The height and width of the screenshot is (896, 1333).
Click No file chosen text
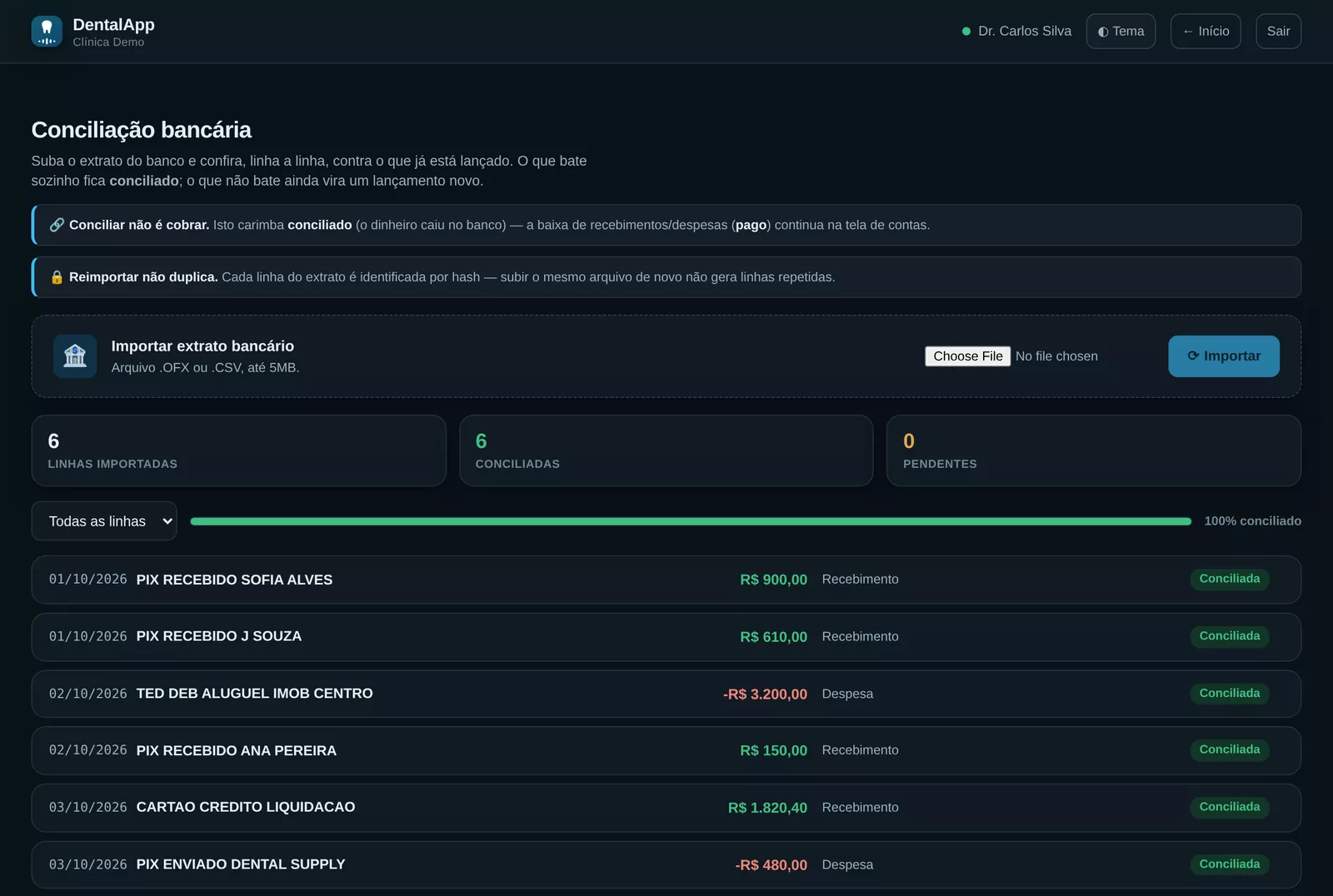tap(1056, 356)
